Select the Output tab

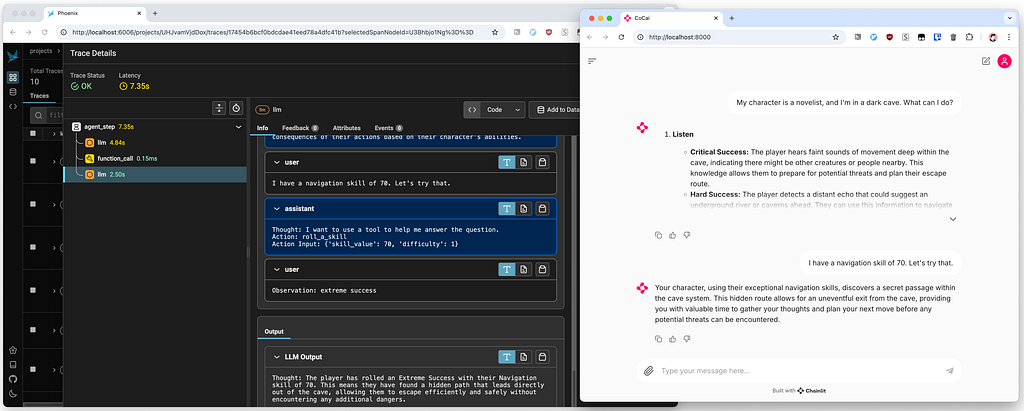274,332
